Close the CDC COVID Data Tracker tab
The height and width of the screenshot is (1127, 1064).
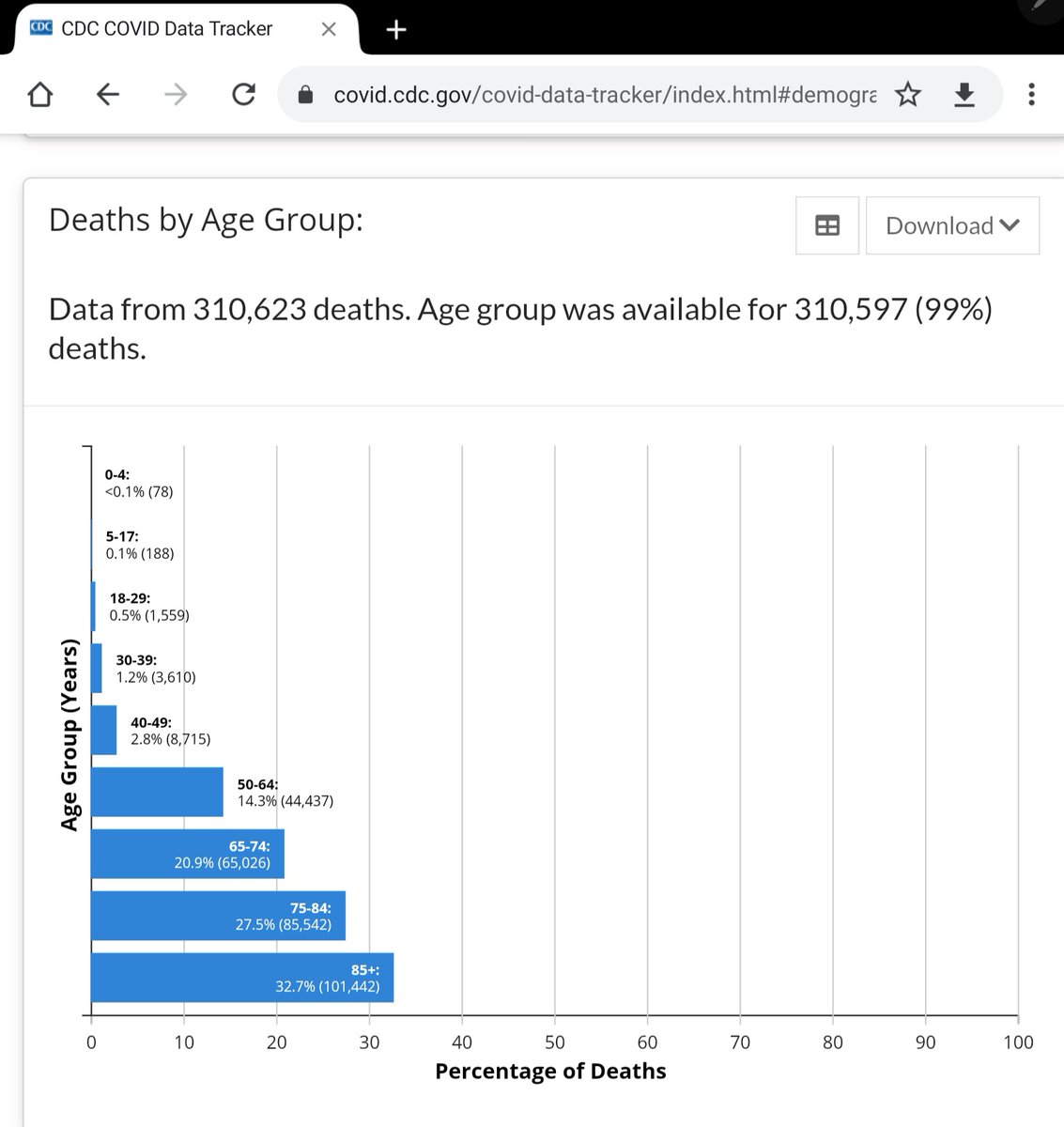(329, 29)
